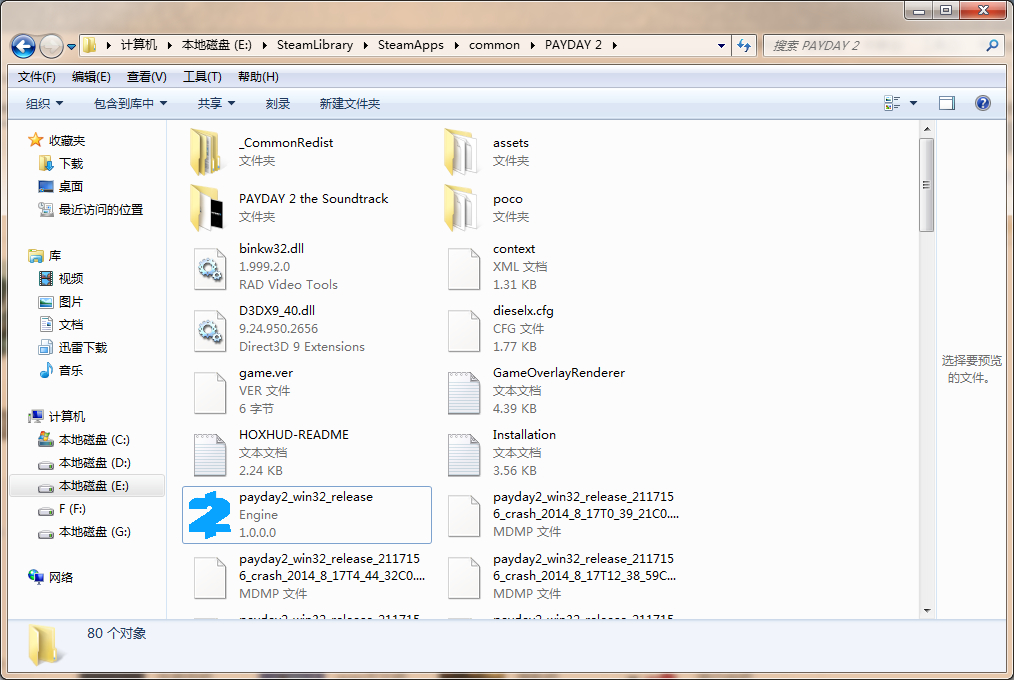Viewport: 1014px width, 680px height.
Task: Click the scrollbar down arrow
Action: click(927, 611)
